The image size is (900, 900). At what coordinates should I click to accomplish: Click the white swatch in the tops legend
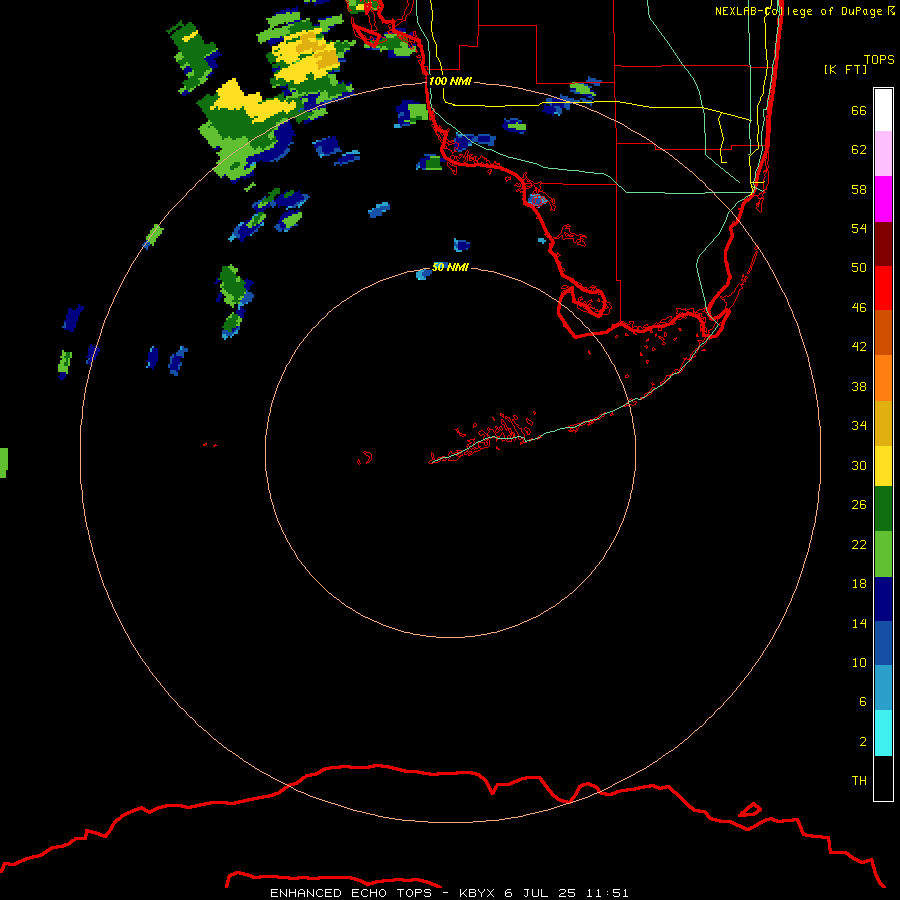(883, 110)
